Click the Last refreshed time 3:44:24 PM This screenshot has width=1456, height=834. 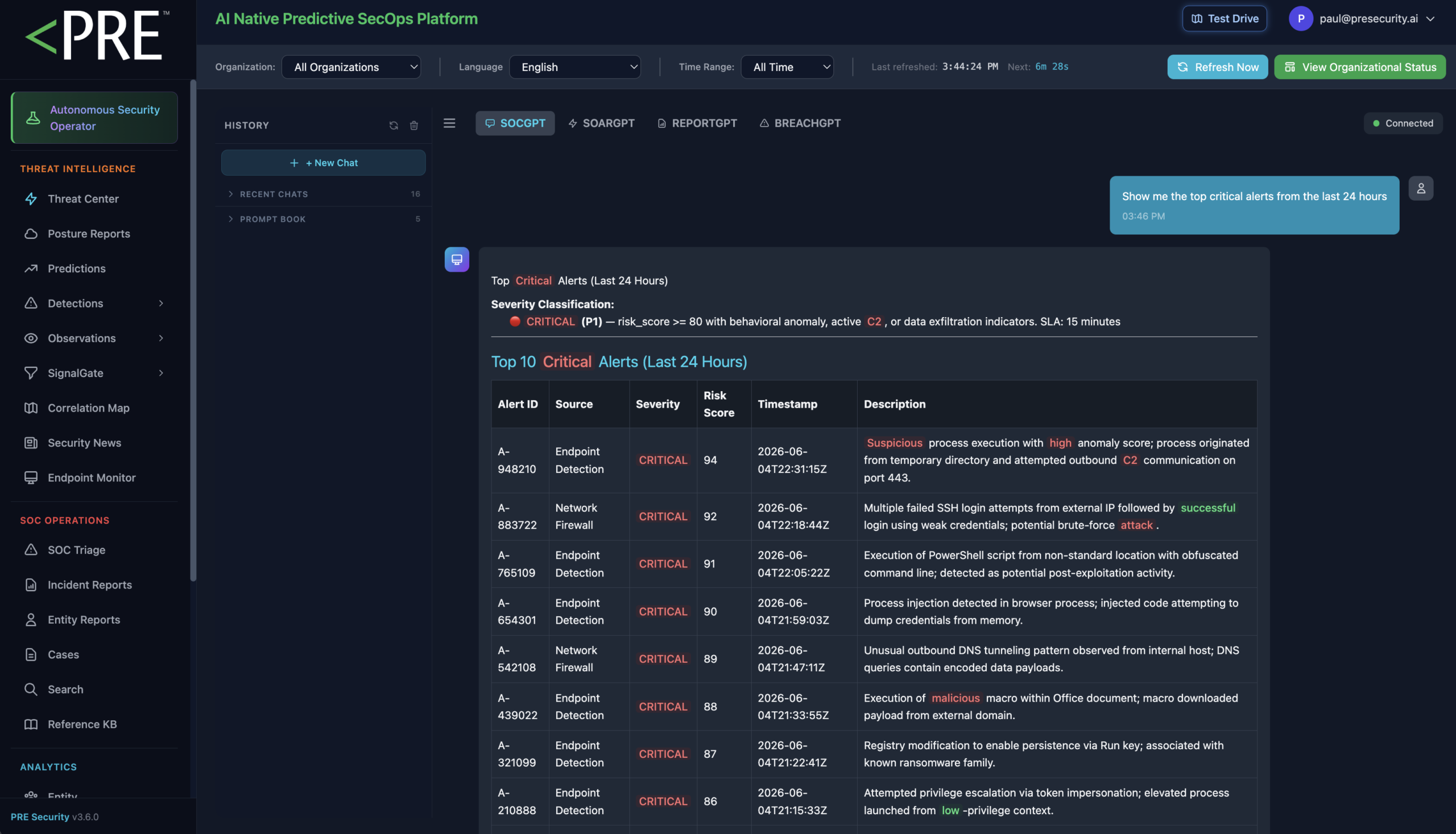970,67
